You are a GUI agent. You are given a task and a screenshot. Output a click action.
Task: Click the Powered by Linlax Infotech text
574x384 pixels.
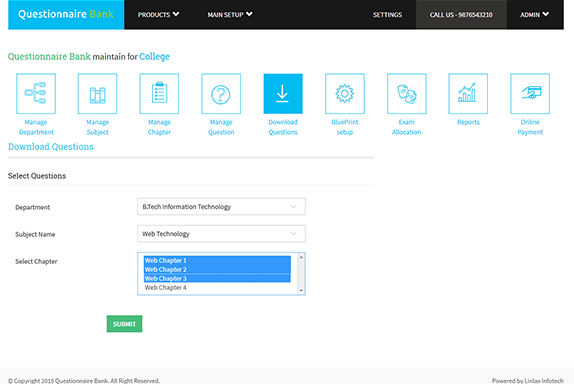tap(528, 381)
